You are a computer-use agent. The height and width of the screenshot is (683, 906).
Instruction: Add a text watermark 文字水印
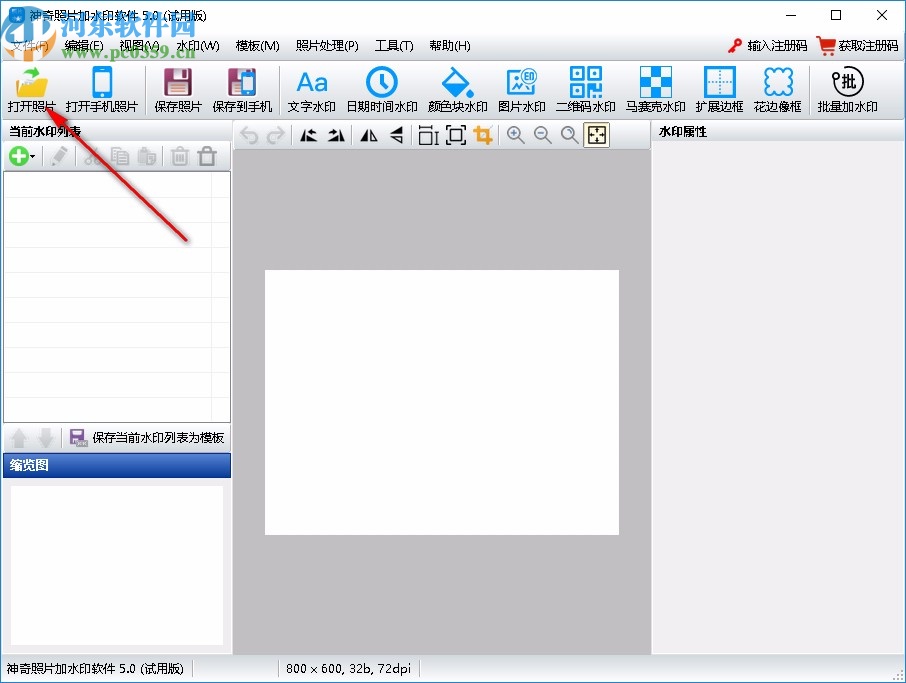pyautogui.click(x=311, y=90)
